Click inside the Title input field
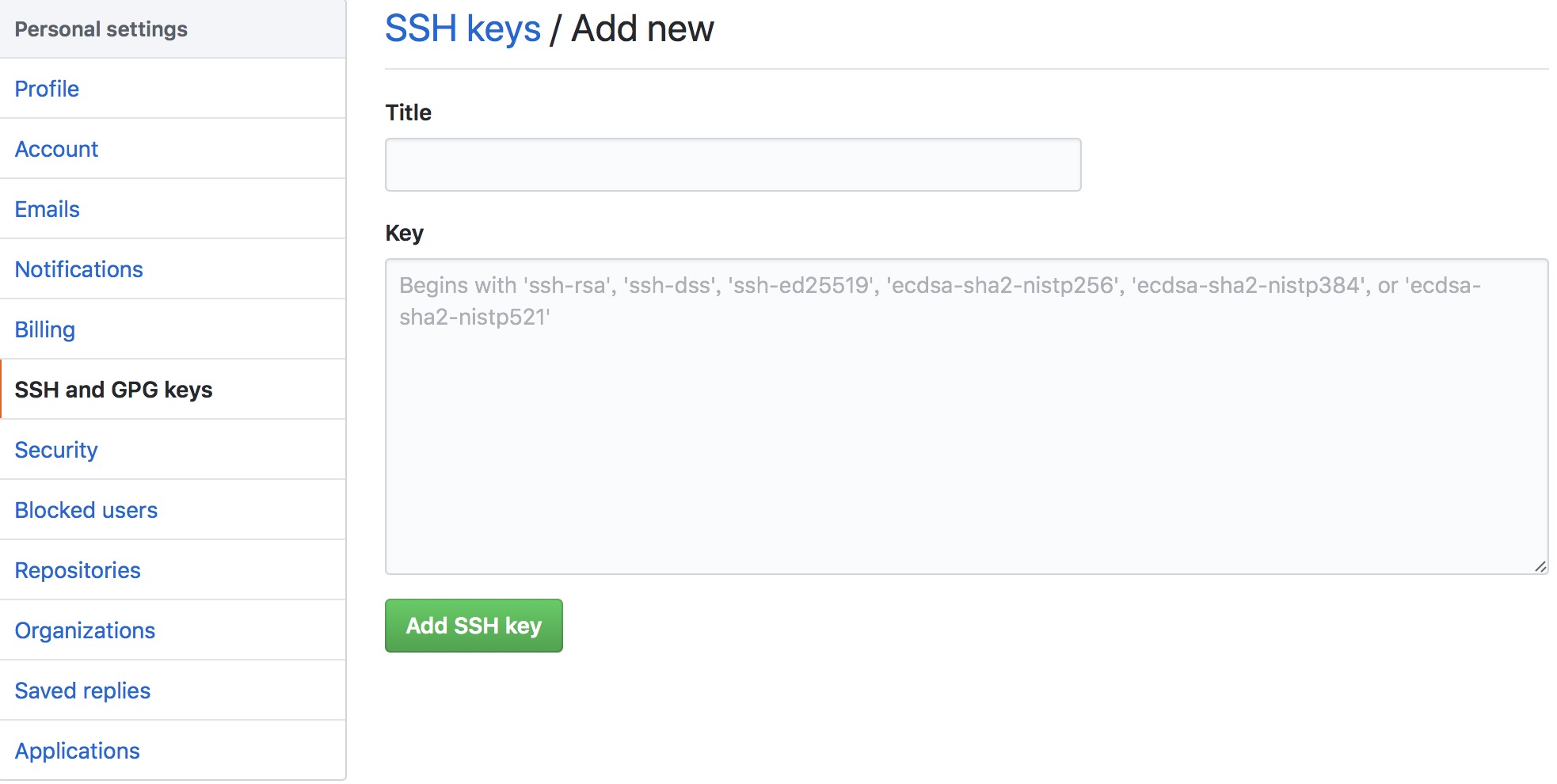This screenshot has height=784, width=1557. click(732, 164)
